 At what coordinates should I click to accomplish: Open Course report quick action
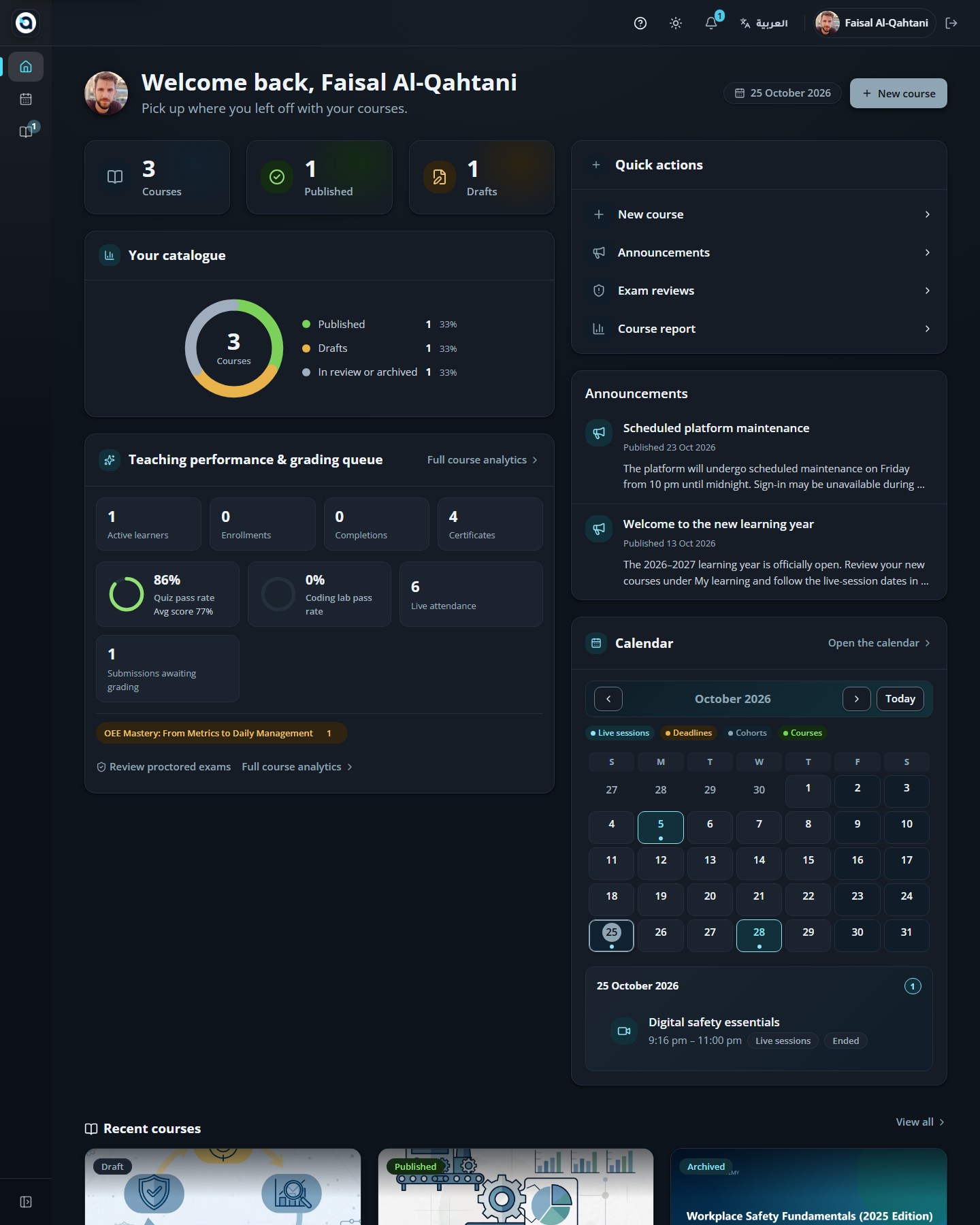pyautogui.click(x=759, y=329)
